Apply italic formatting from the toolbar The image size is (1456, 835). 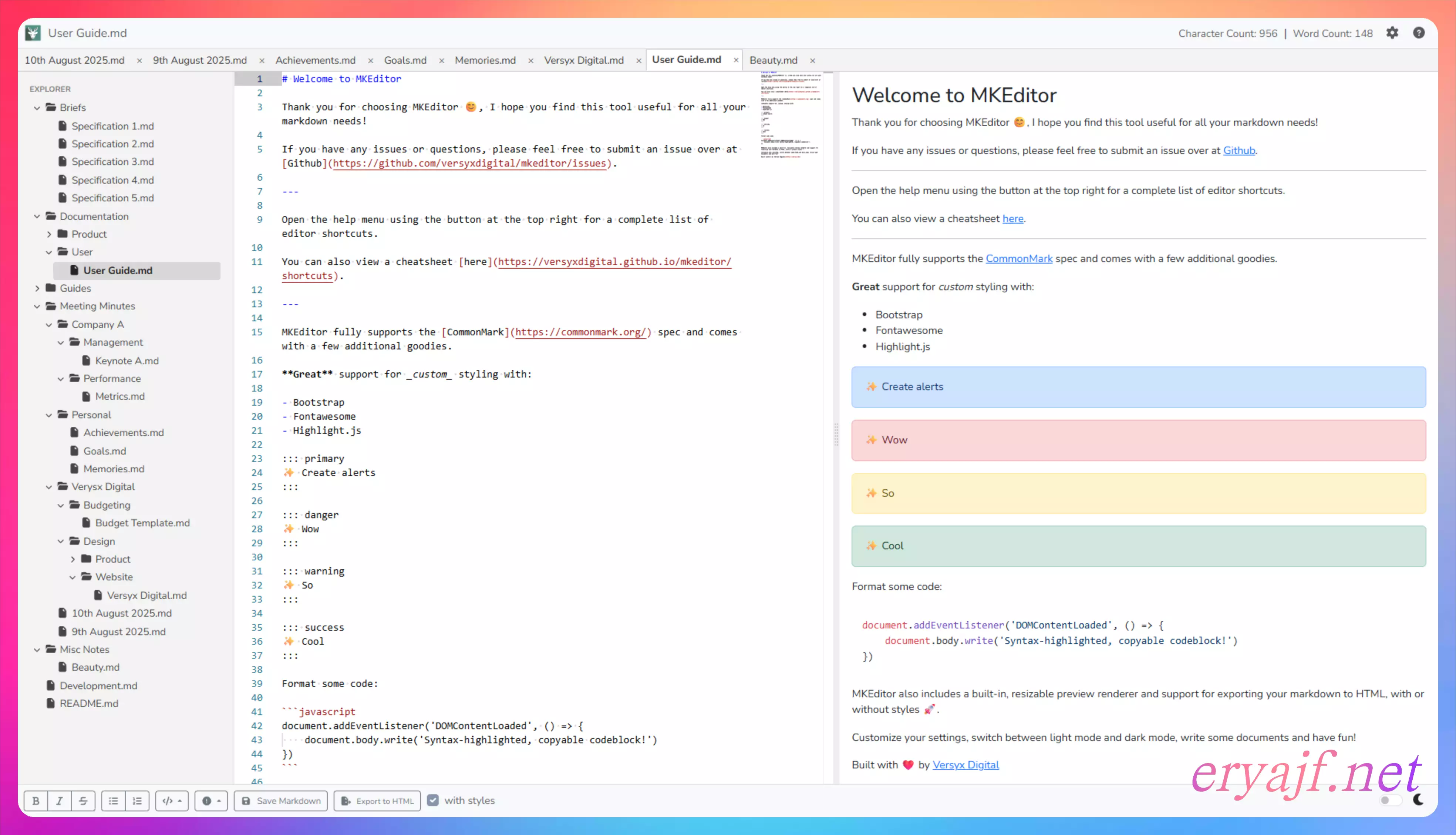point(60,801)
